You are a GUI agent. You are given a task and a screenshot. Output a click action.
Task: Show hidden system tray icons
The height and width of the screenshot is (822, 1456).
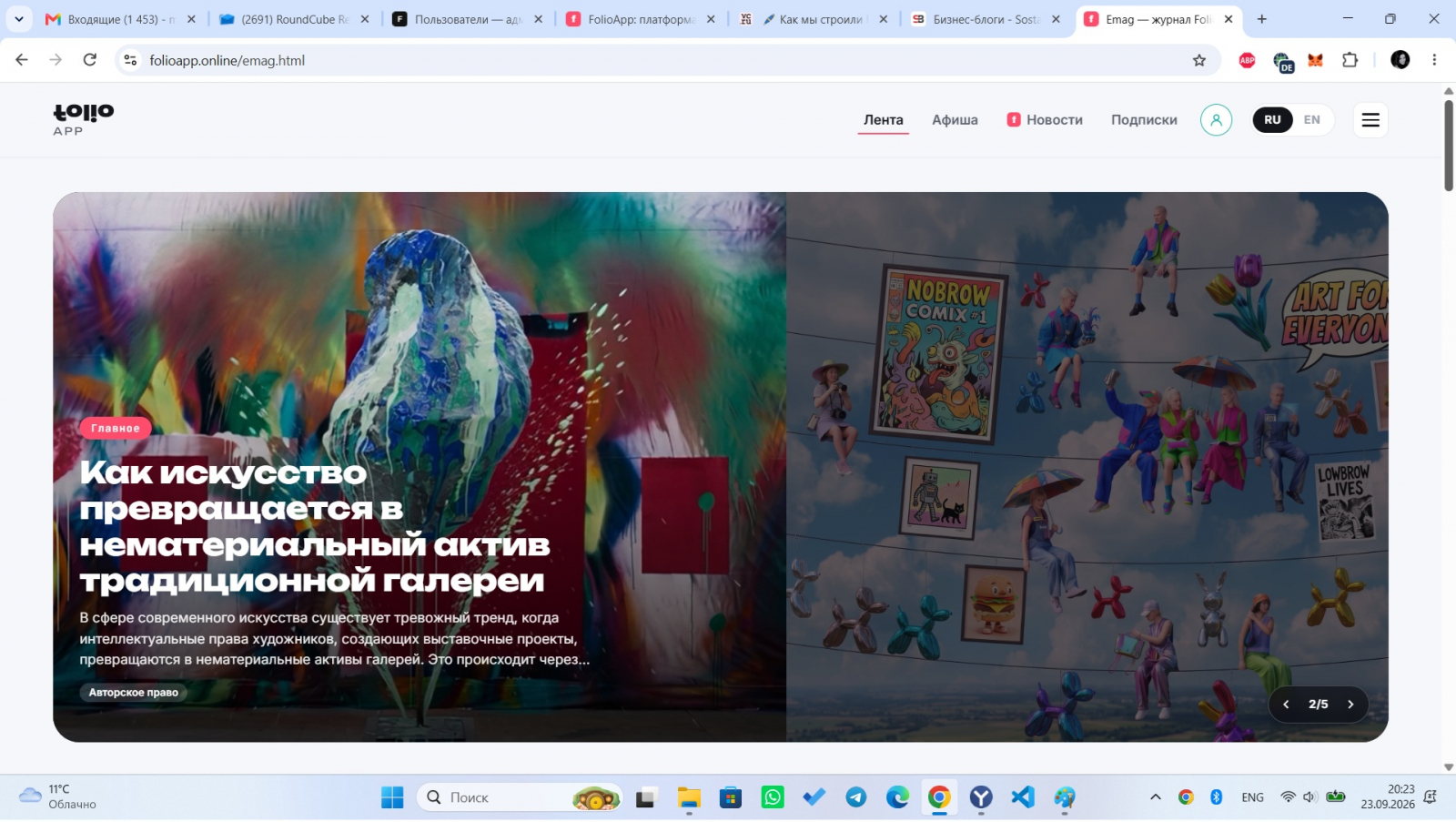tap(1156, 797)
